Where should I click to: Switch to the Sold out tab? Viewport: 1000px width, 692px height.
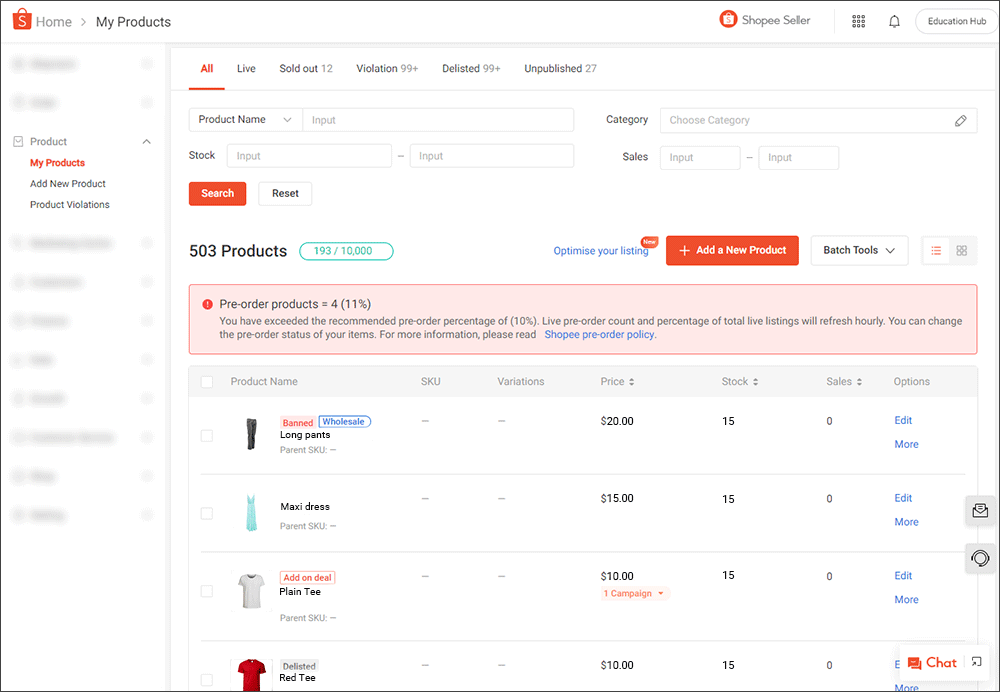click(x=305, y=68)
